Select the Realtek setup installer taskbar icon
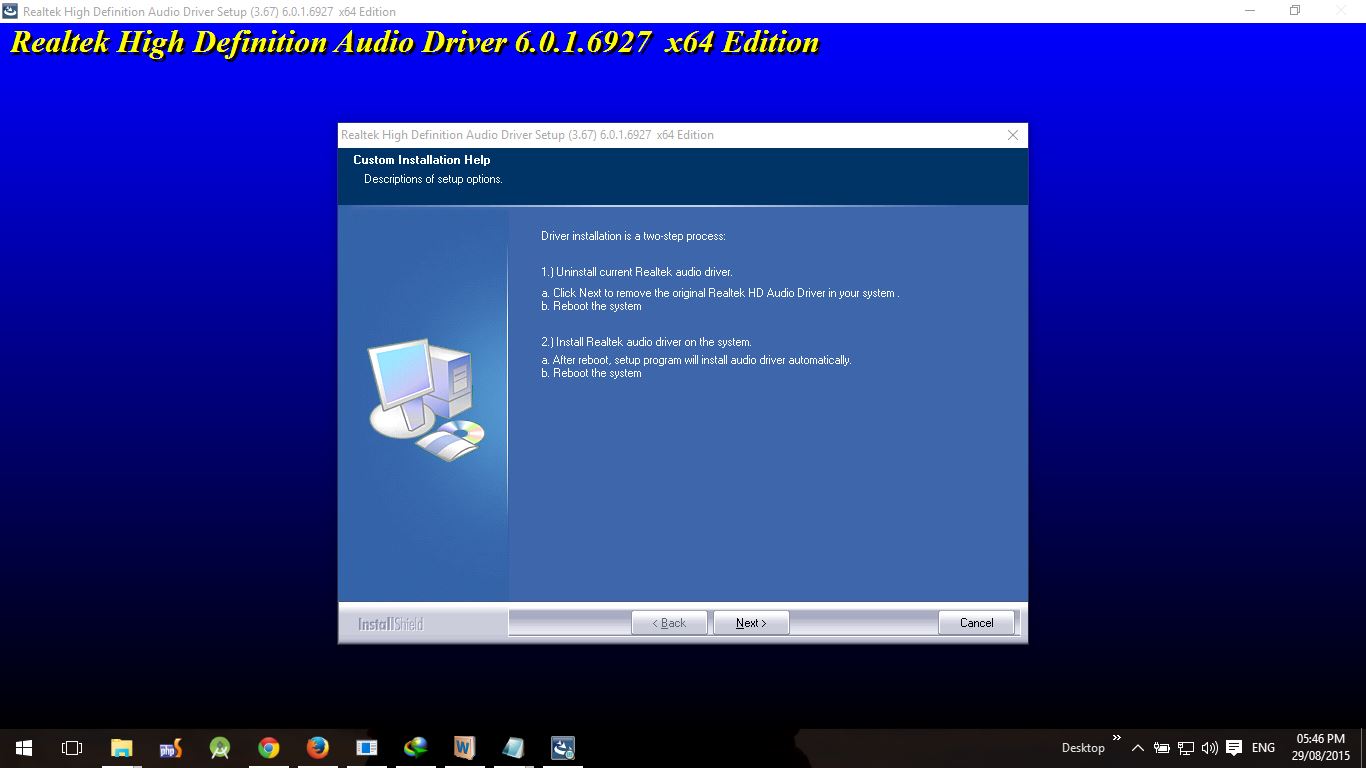The width and height of the screenshot is (1366, 768). tap(563, 748)
